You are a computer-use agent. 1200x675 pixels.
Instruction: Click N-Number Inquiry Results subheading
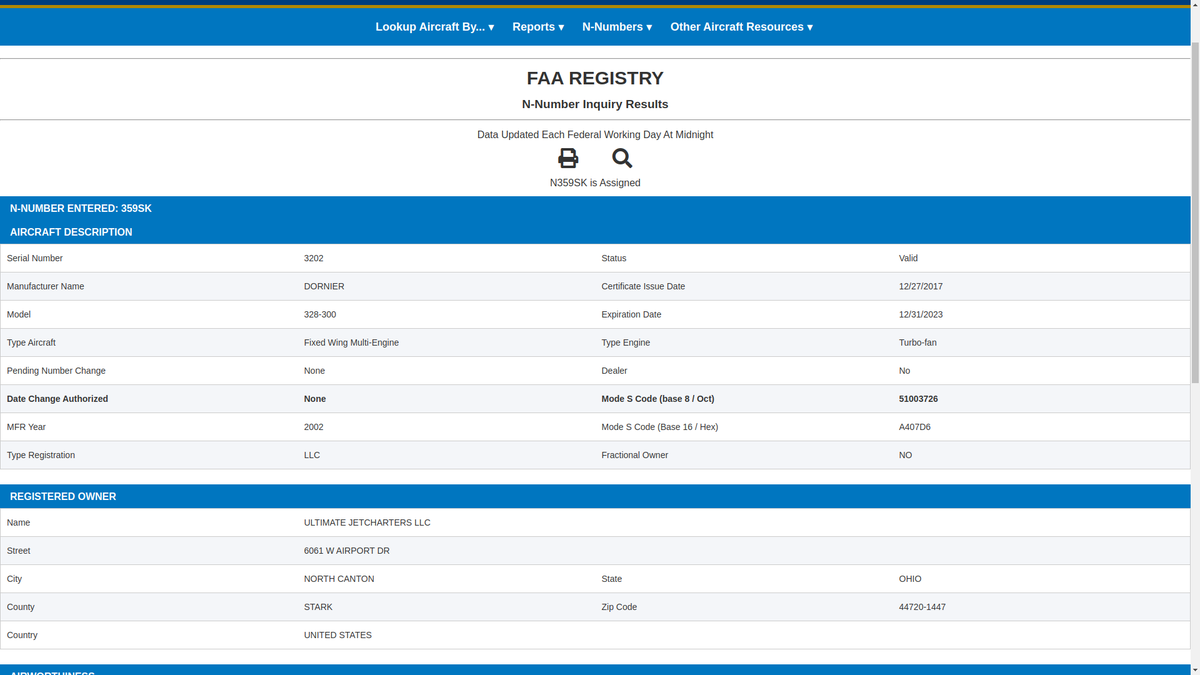[x=595, y=104]
